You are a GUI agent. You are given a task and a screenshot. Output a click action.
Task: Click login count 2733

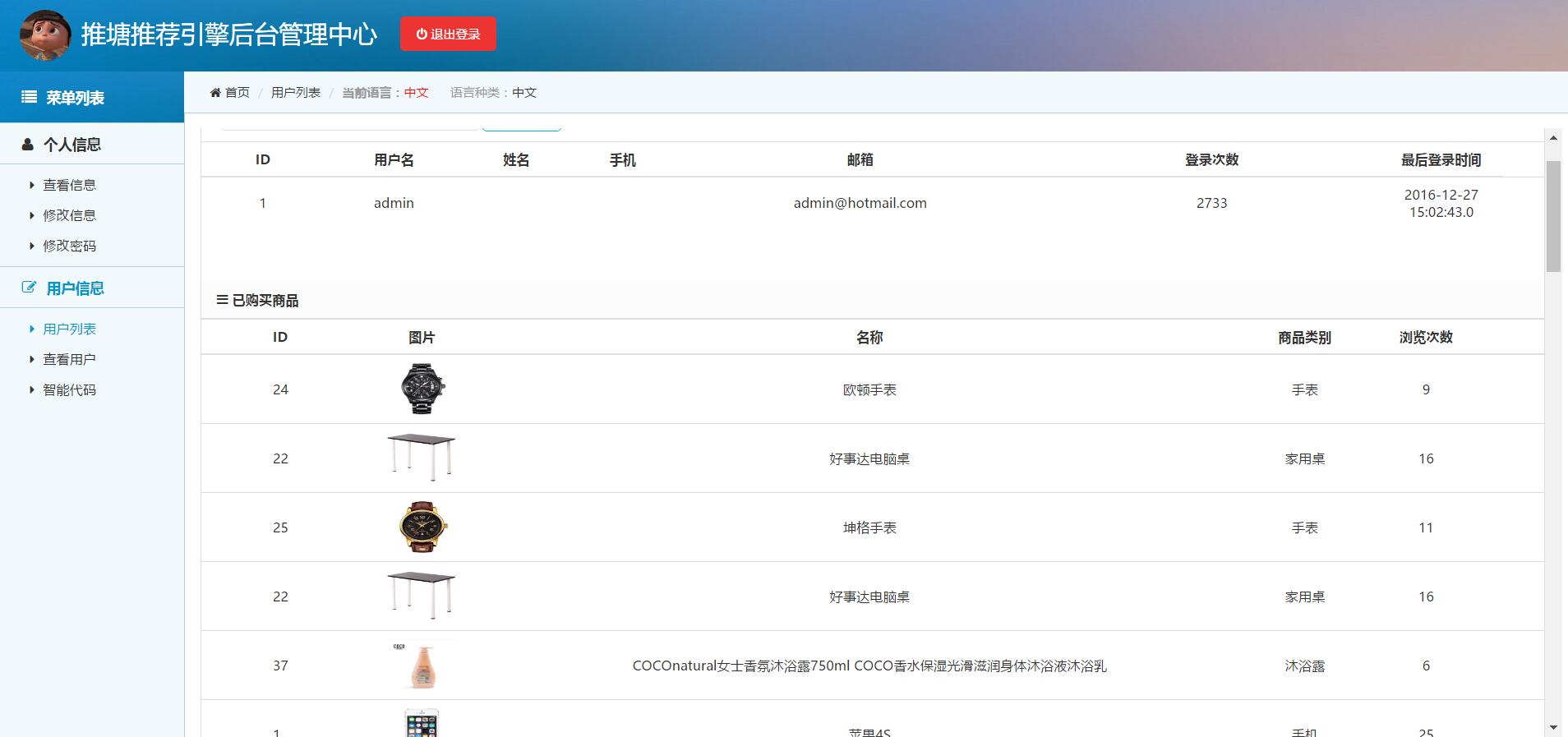[1211, 203]
